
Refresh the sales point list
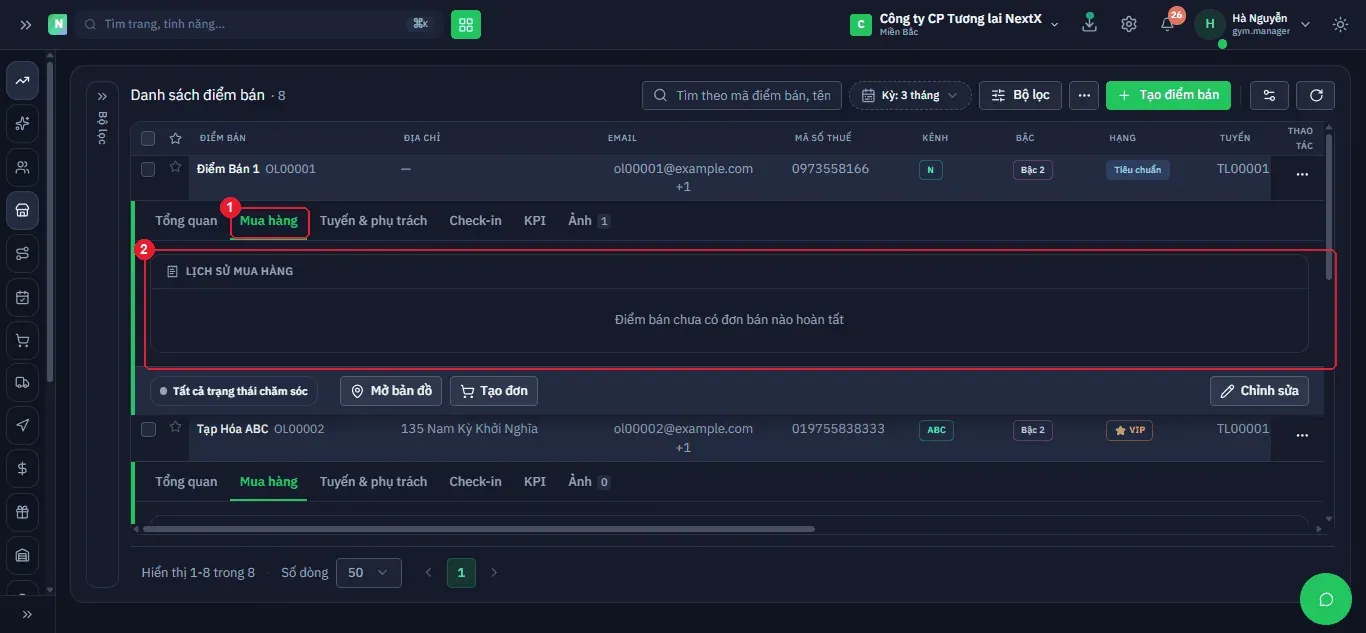click(x=1316, y=95)
